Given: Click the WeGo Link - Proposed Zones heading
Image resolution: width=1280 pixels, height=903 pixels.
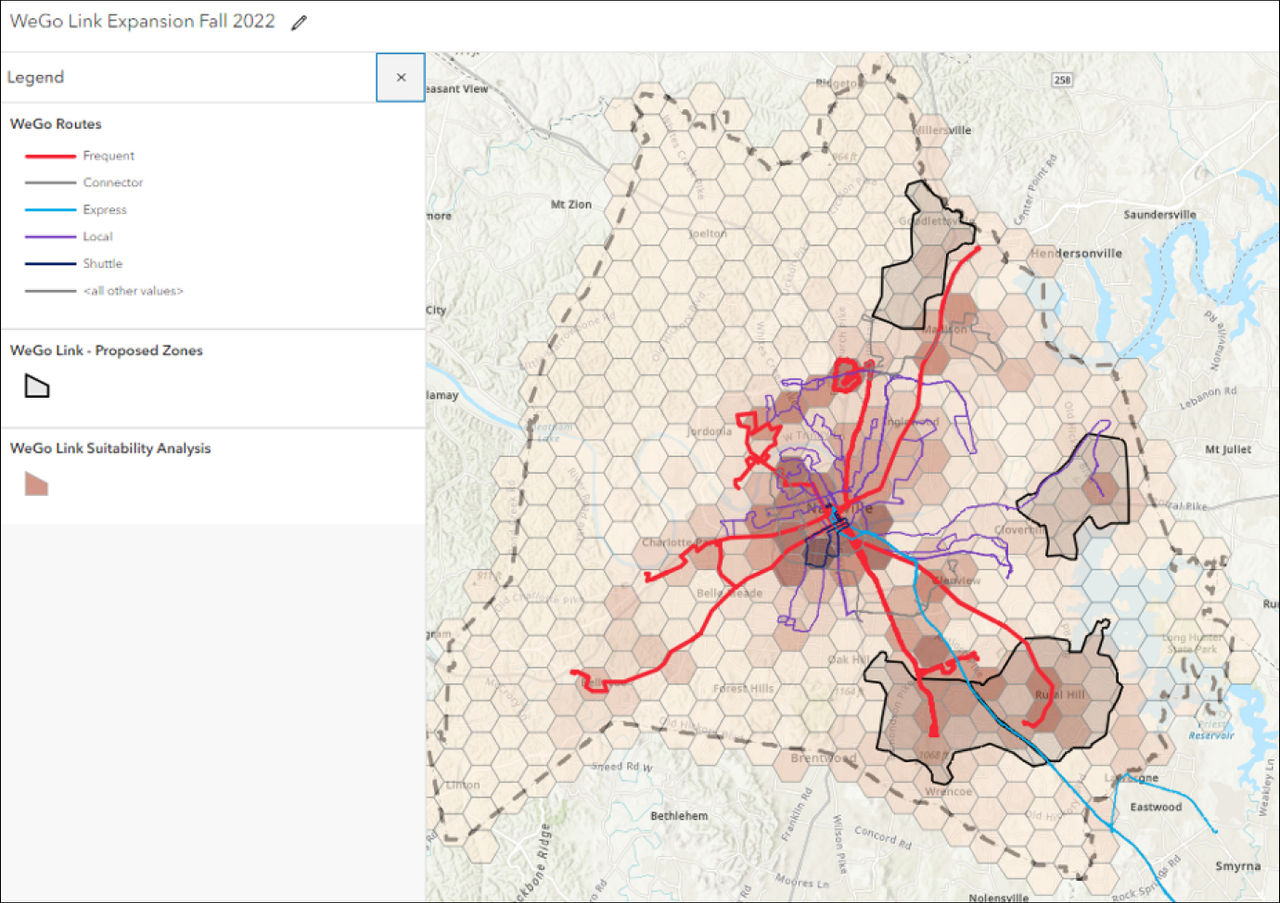Looking at the screenshot, I should pos(106,350).
